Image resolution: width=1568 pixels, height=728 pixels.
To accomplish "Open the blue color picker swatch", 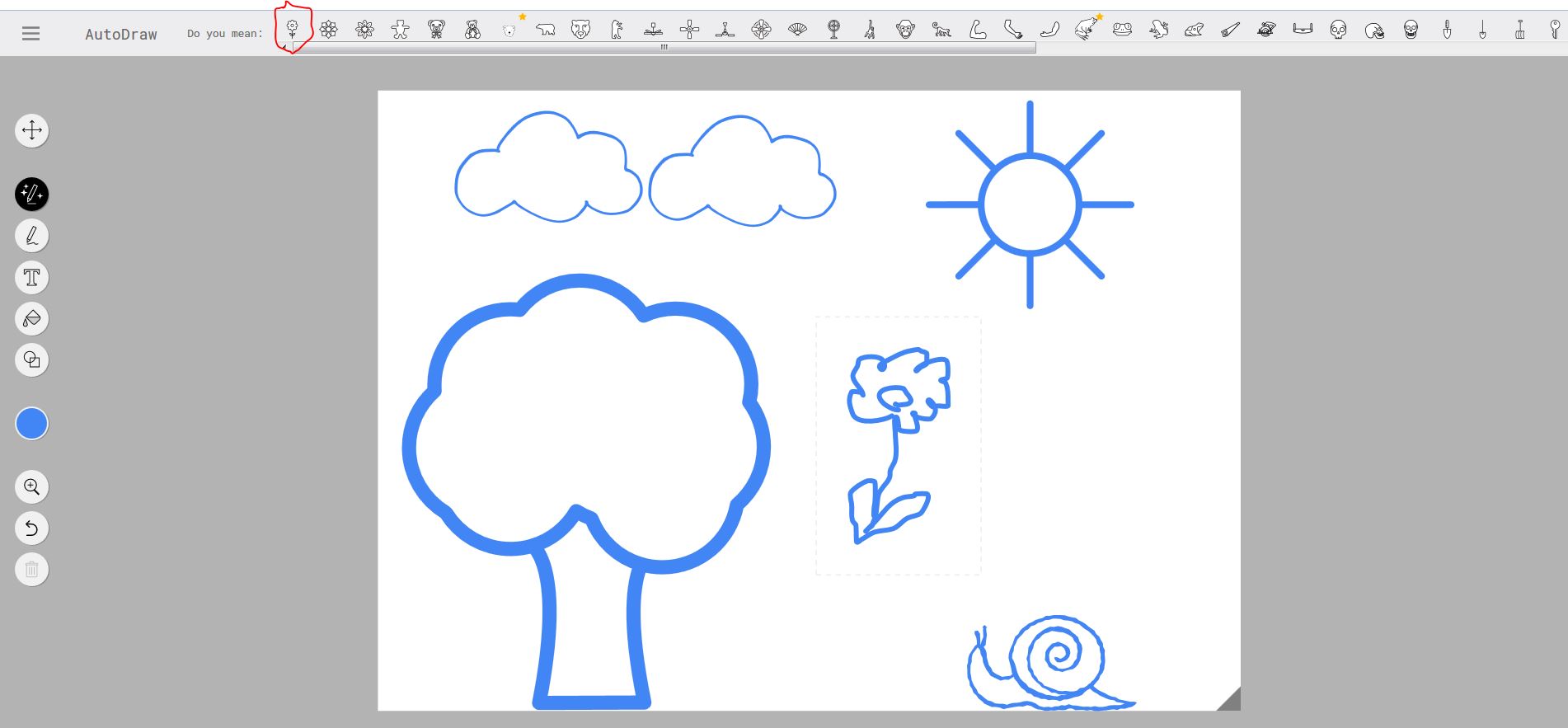I will click(32, 424).
